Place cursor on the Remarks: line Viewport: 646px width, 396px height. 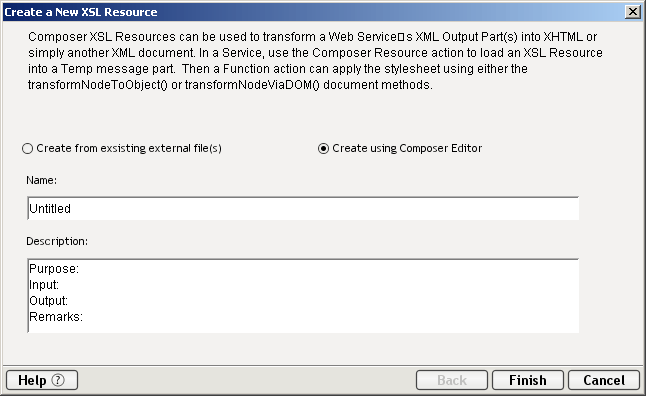56,317
